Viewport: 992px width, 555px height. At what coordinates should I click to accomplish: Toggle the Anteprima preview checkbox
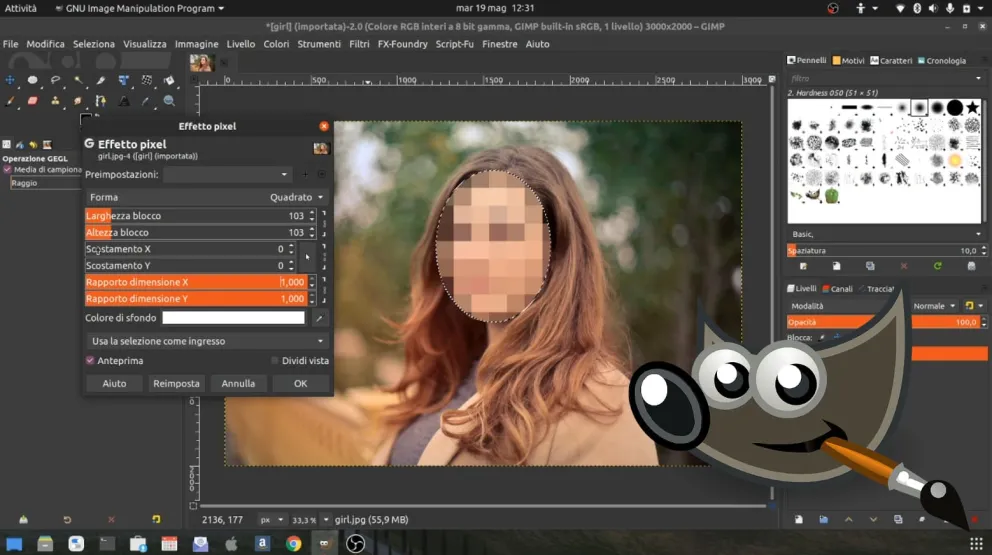(90, 361)
